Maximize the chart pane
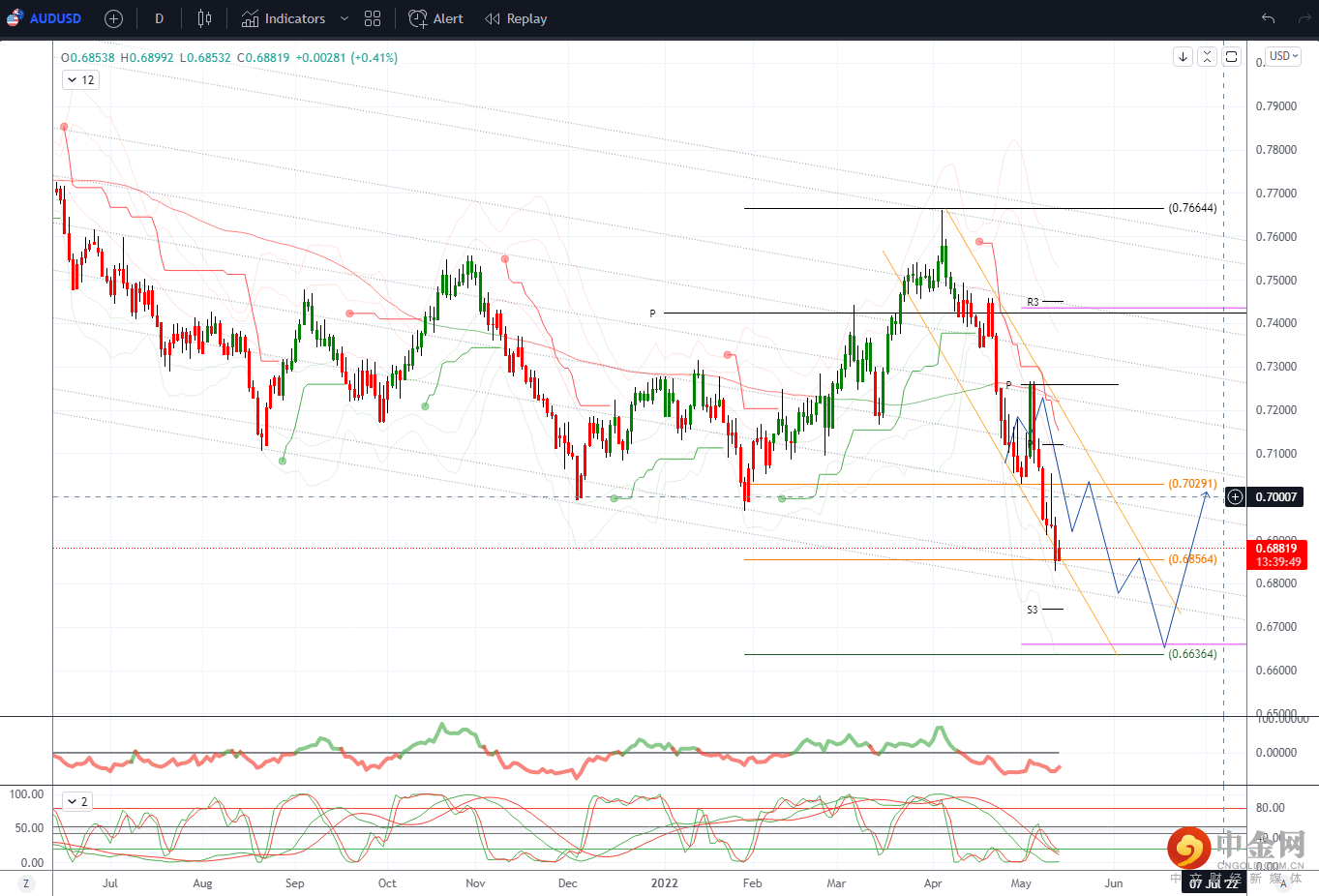The width and height of the screenshot is (1319, 896). 1231,57
